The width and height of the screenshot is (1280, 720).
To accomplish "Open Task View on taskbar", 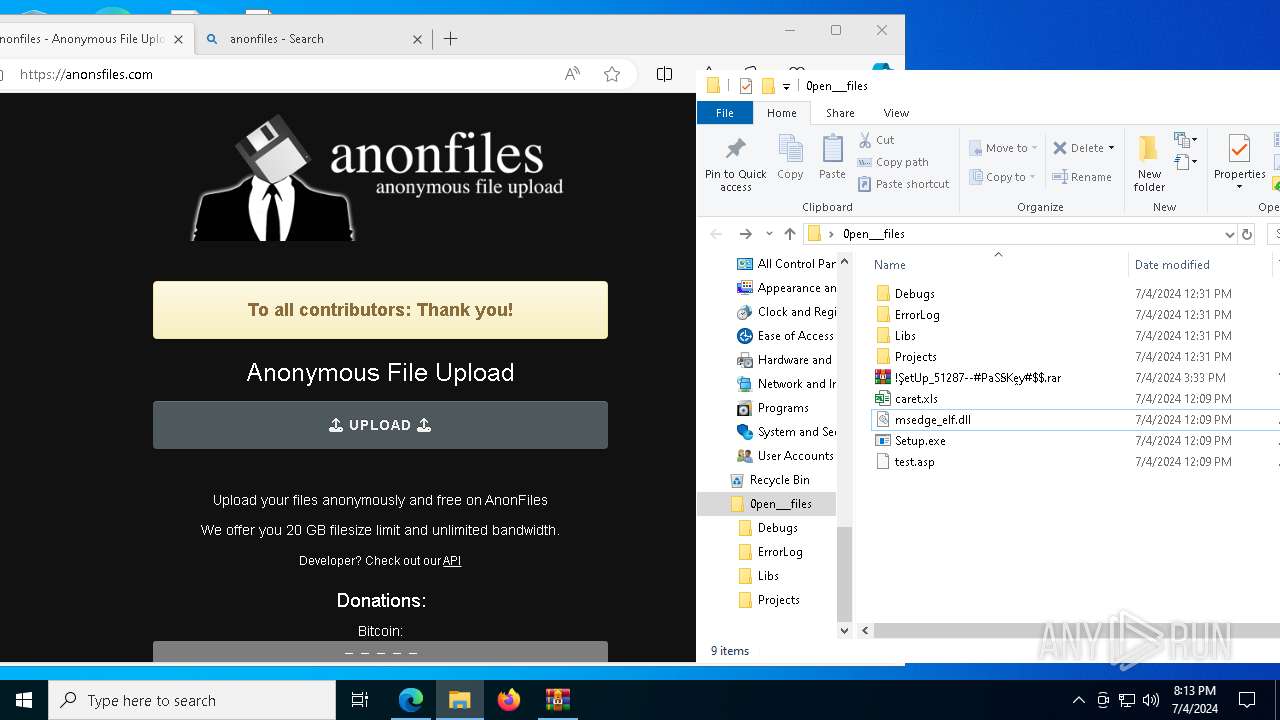I will tap(360, 700).
